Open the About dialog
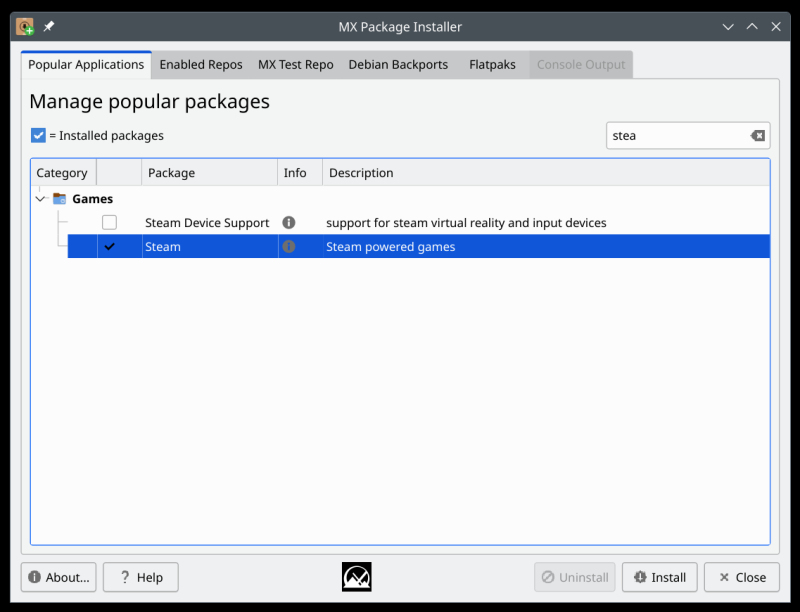The height and width of the screenshot is (612, 800). point(58,577)
